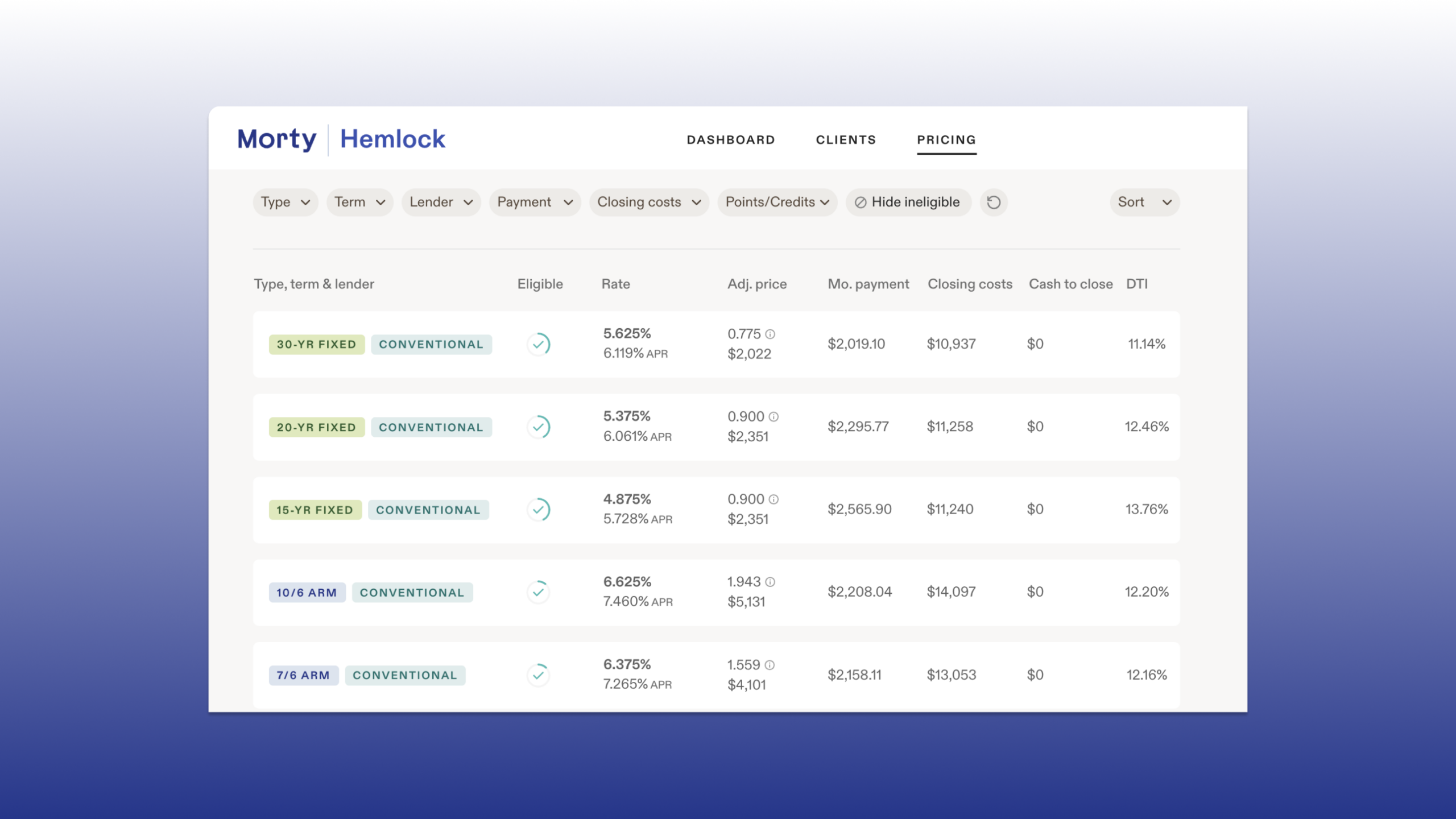Click the $11,258 closing costs value

point(950,427)
